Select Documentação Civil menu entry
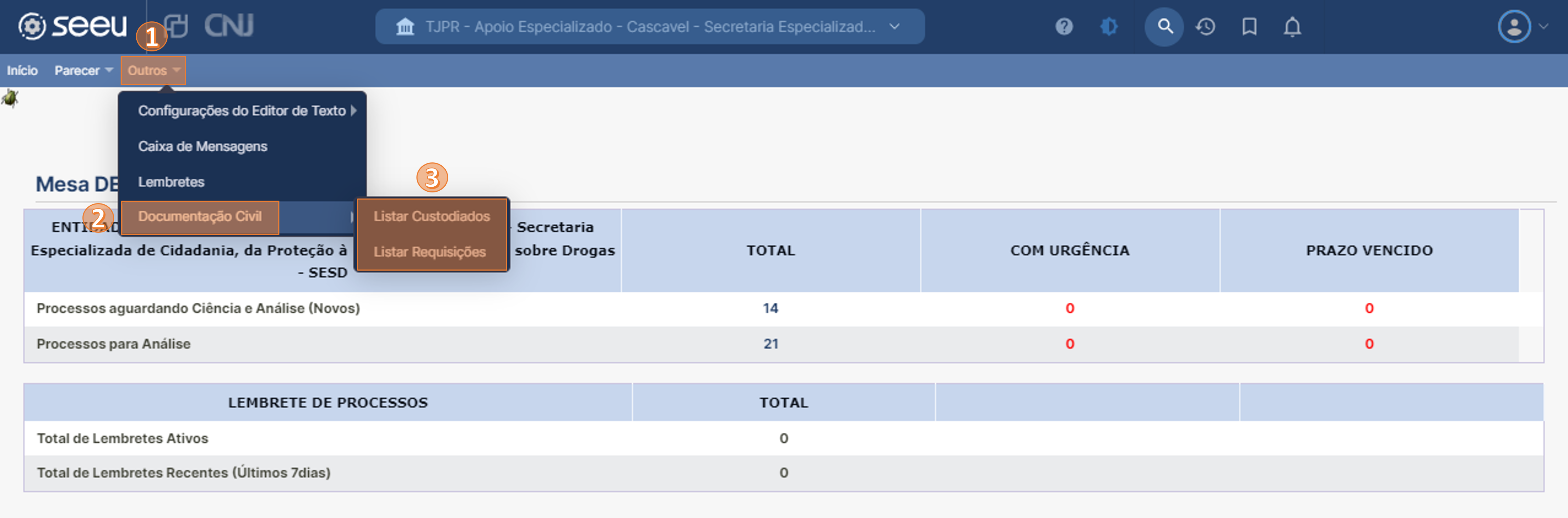Screen dimensions: 1568x518 click(200, 217)
